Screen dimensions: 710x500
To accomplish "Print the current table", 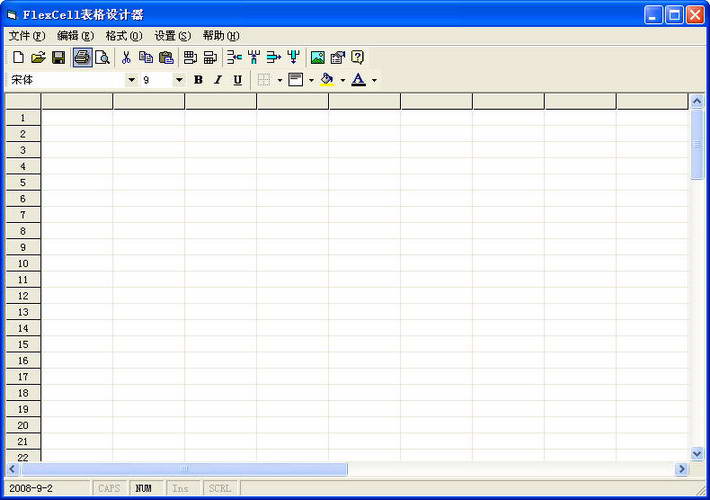I will click(x=82, y=58).
